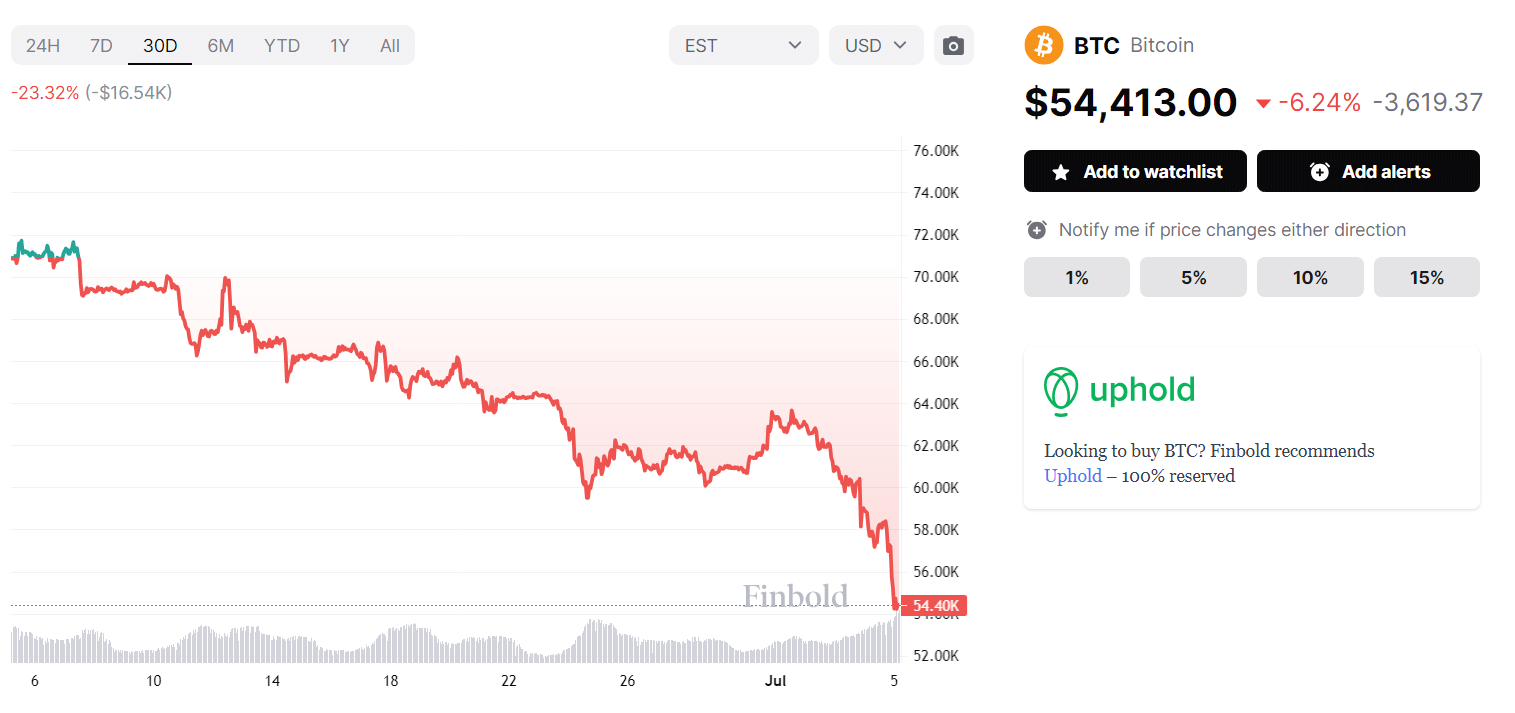The width and height of the screenshot is (1515, 713).
Task: Click the plus notification icon next to Notify me
Action: pos(1035,229)
